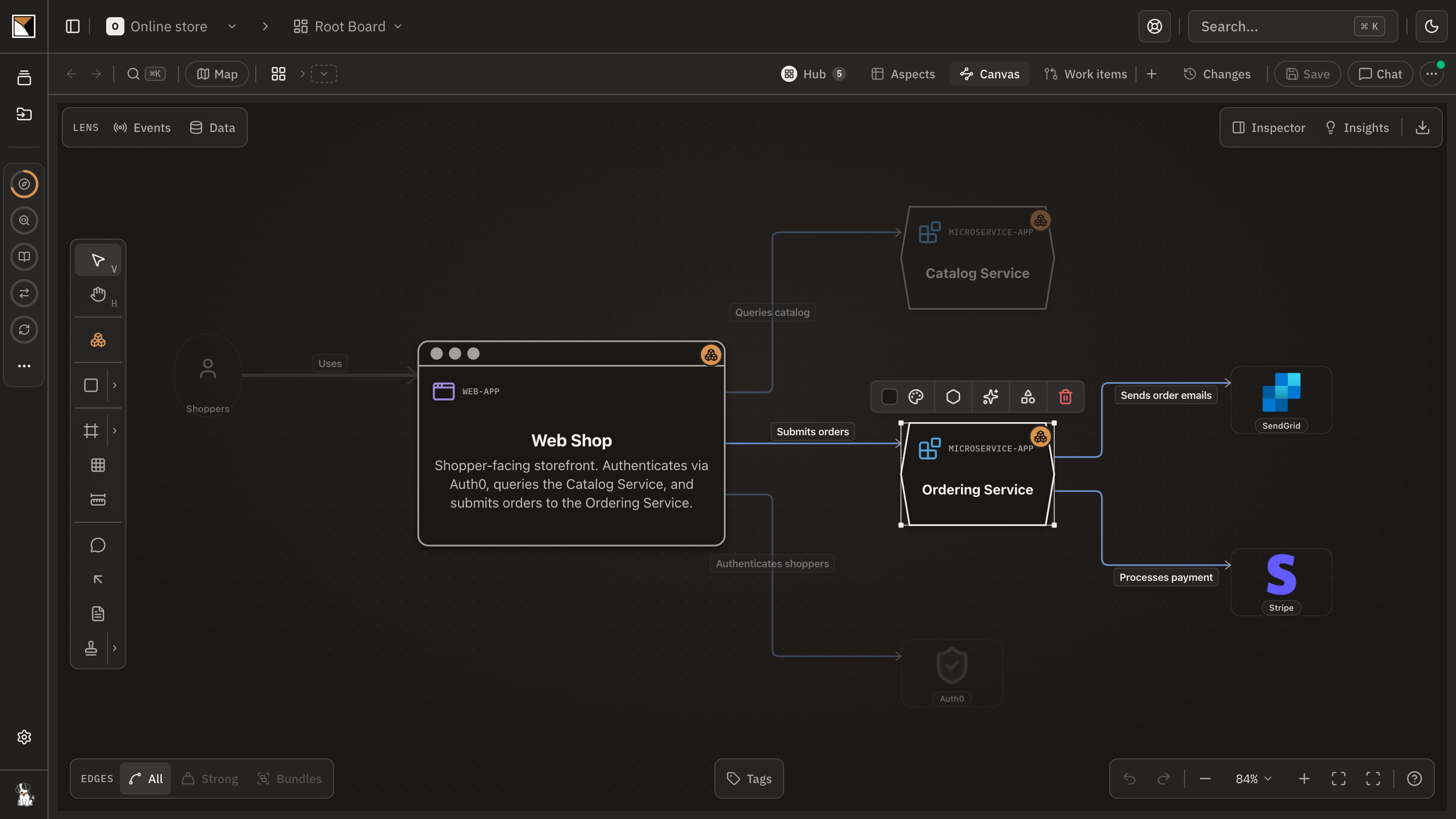This screenshot has height=819, width=1456.
Task: Delete the Ordering Service node
Action: 1065,397
